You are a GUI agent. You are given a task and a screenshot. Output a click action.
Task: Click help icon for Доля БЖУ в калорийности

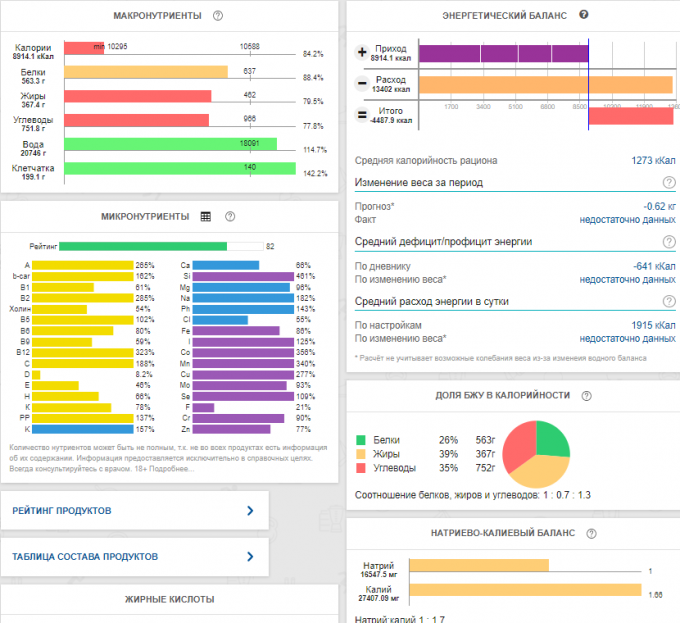click(x=586, y=396)
